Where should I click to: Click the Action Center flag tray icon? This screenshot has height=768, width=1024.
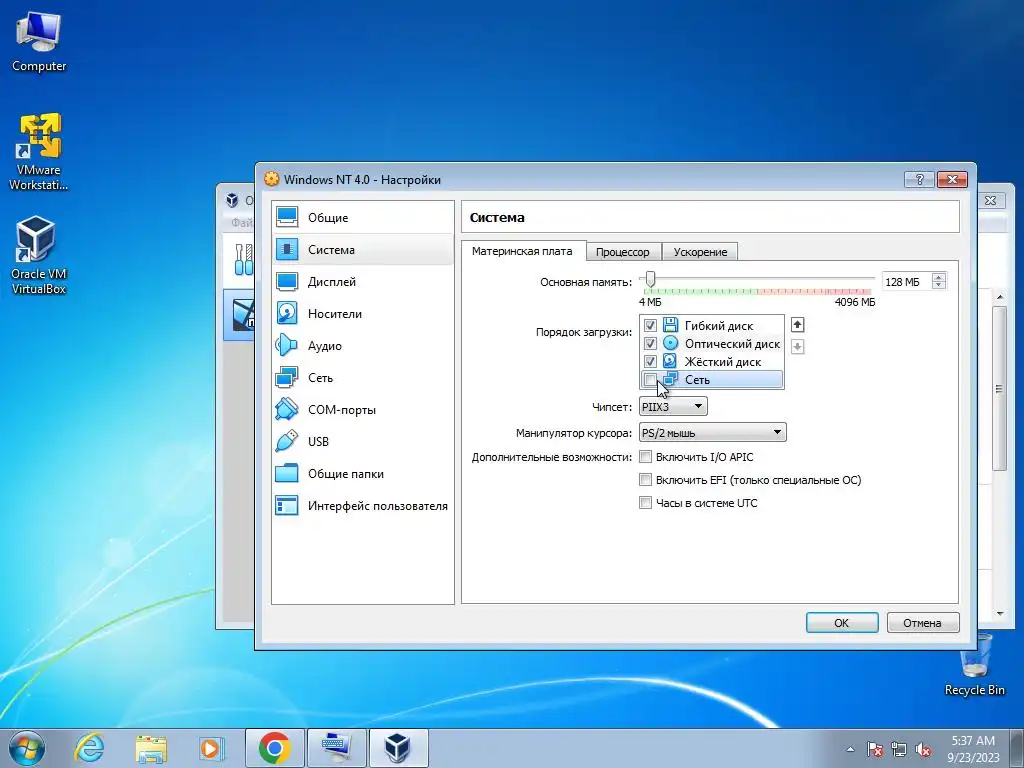875,749
